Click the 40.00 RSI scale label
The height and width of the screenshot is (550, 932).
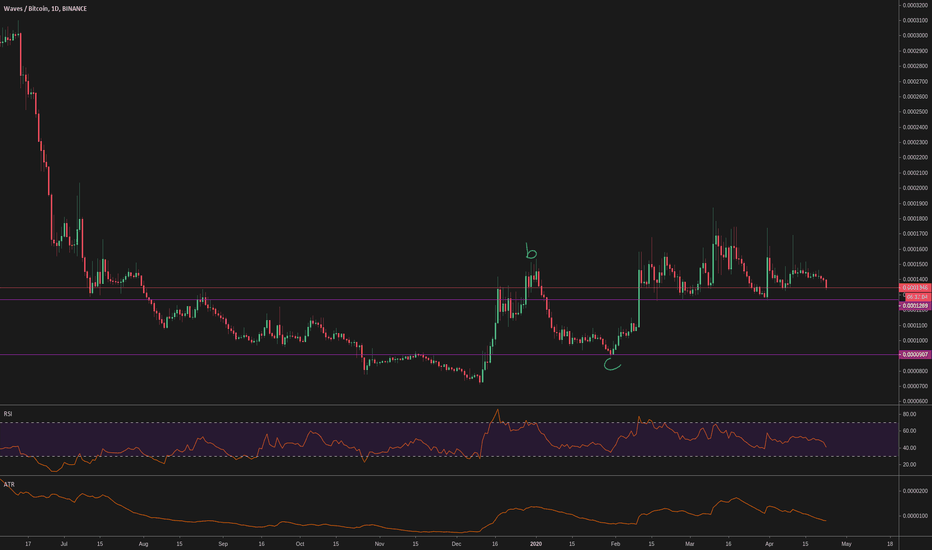coord(909,448)
